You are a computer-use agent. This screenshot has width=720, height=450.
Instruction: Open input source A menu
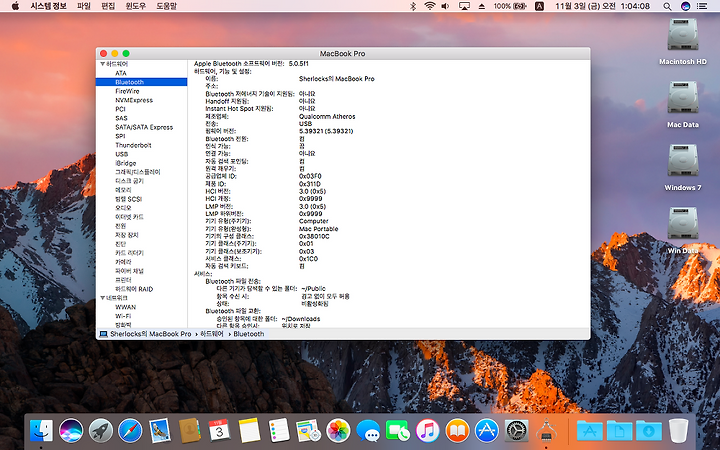[x=540, y=6]
